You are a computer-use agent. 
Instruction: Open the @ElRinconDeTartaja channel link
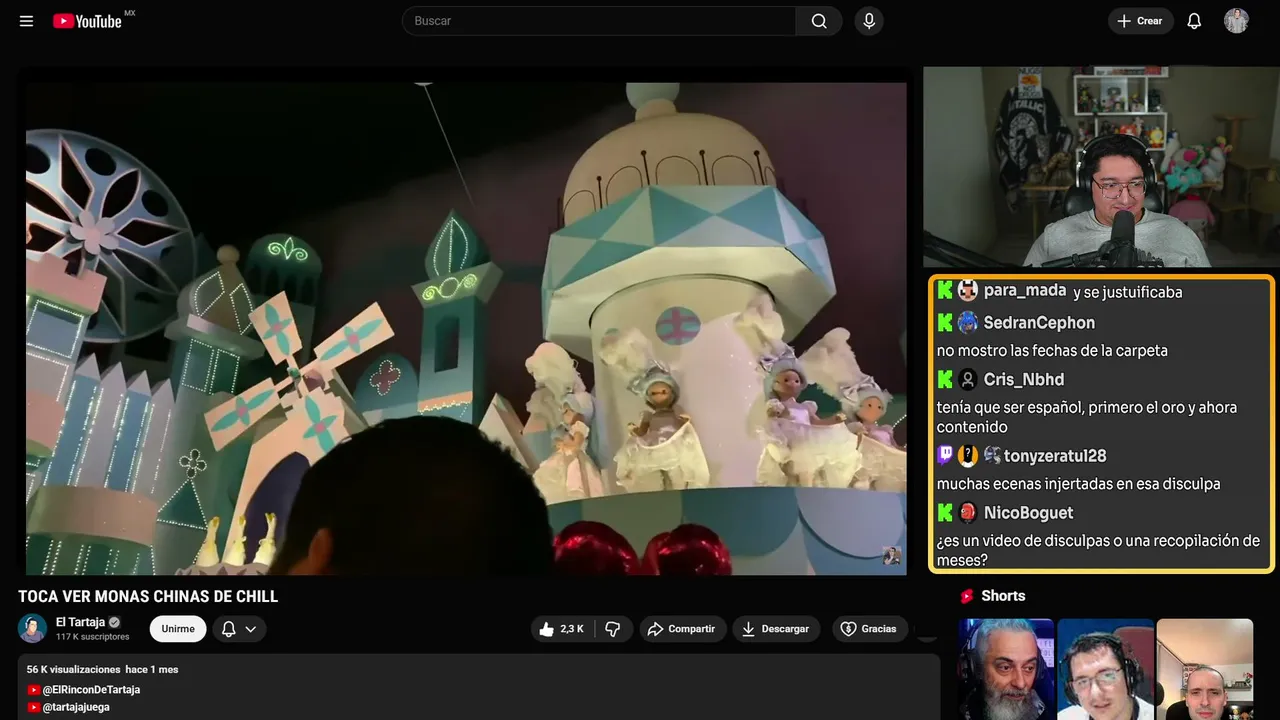pyautogui.click(x=91, y=690)
